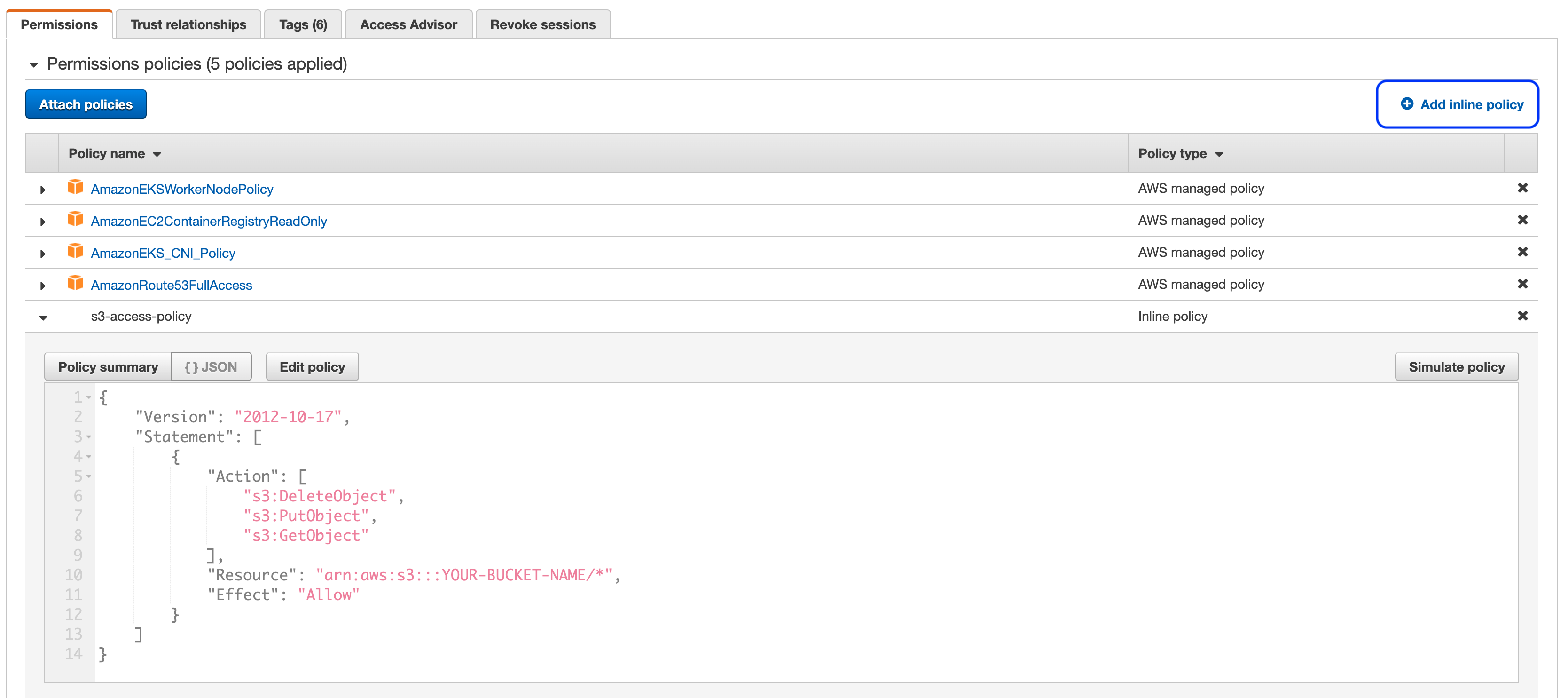Remove AmazonEKSWorkerNodePolicy using its X icon

[1523, 188]
